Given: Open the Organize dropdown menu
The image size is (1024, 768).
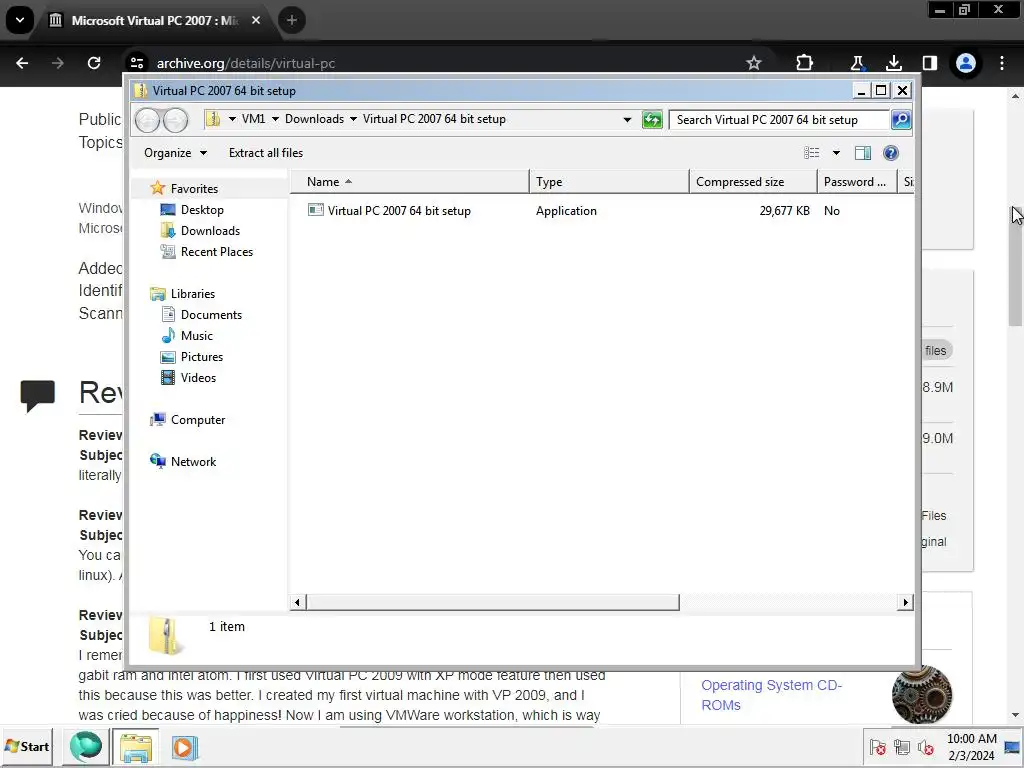Looking at the screenshot, I should click(x=175, y=153).
